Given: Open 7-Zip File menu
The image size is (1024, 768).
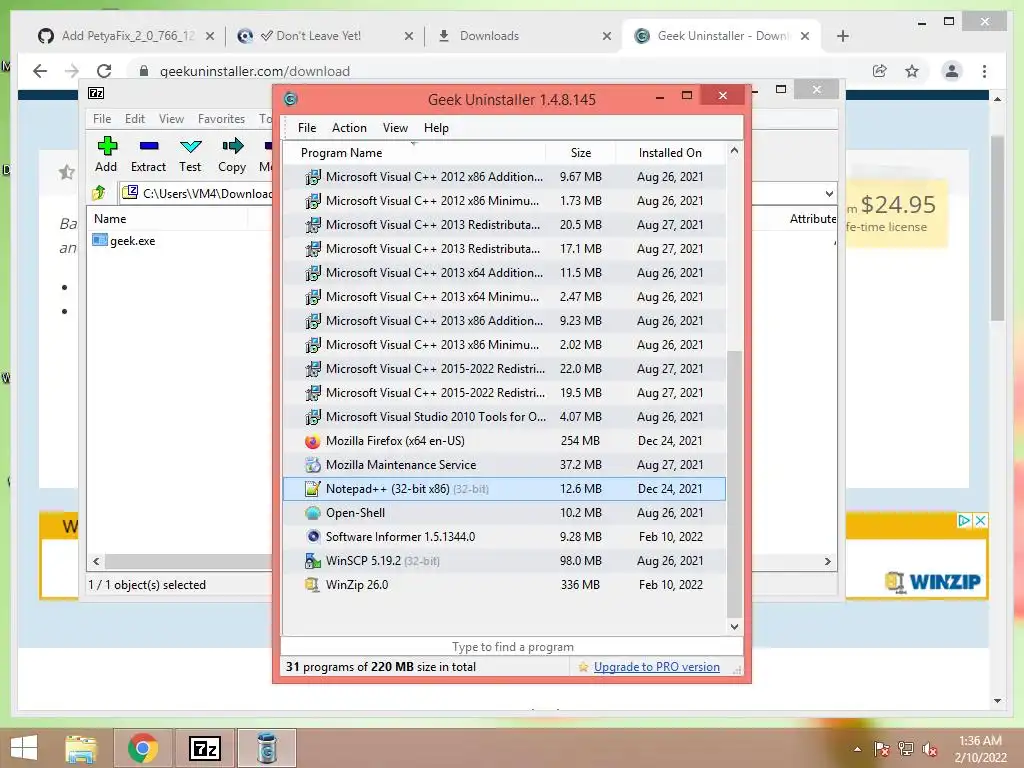Looking at the screenshot, I should click(x=102, y=119).
